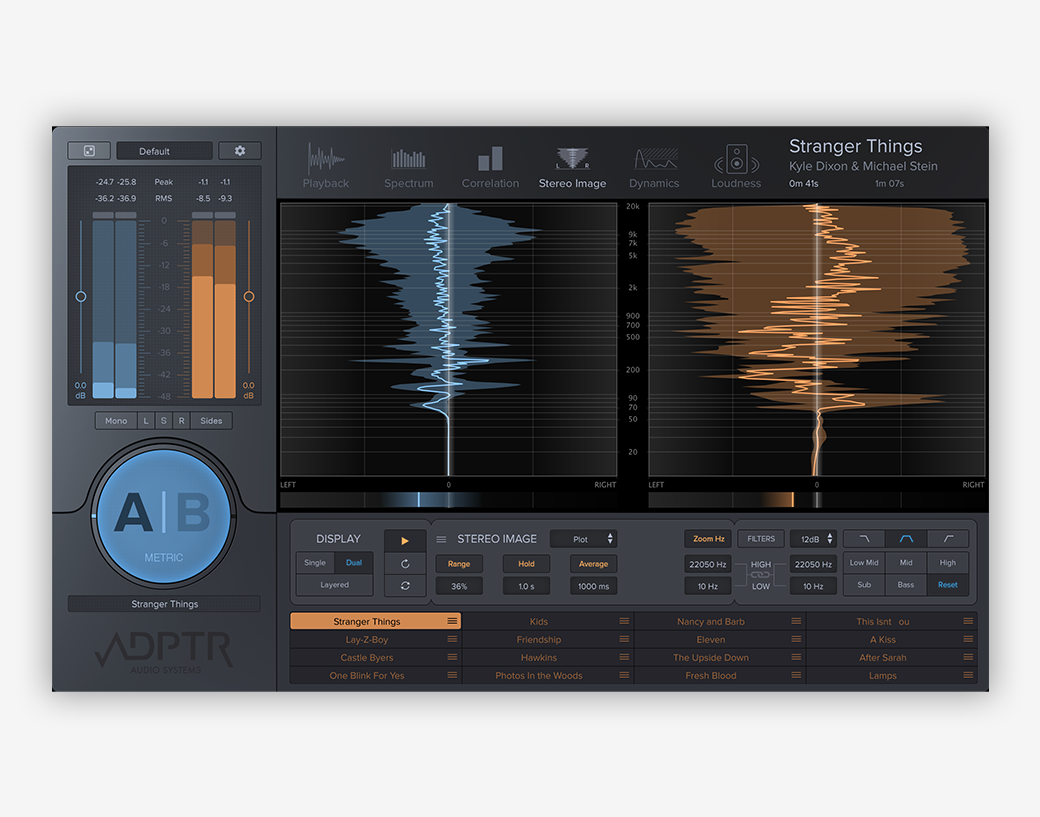
Task: Click the Average button
Action: (x=593, y=564)
